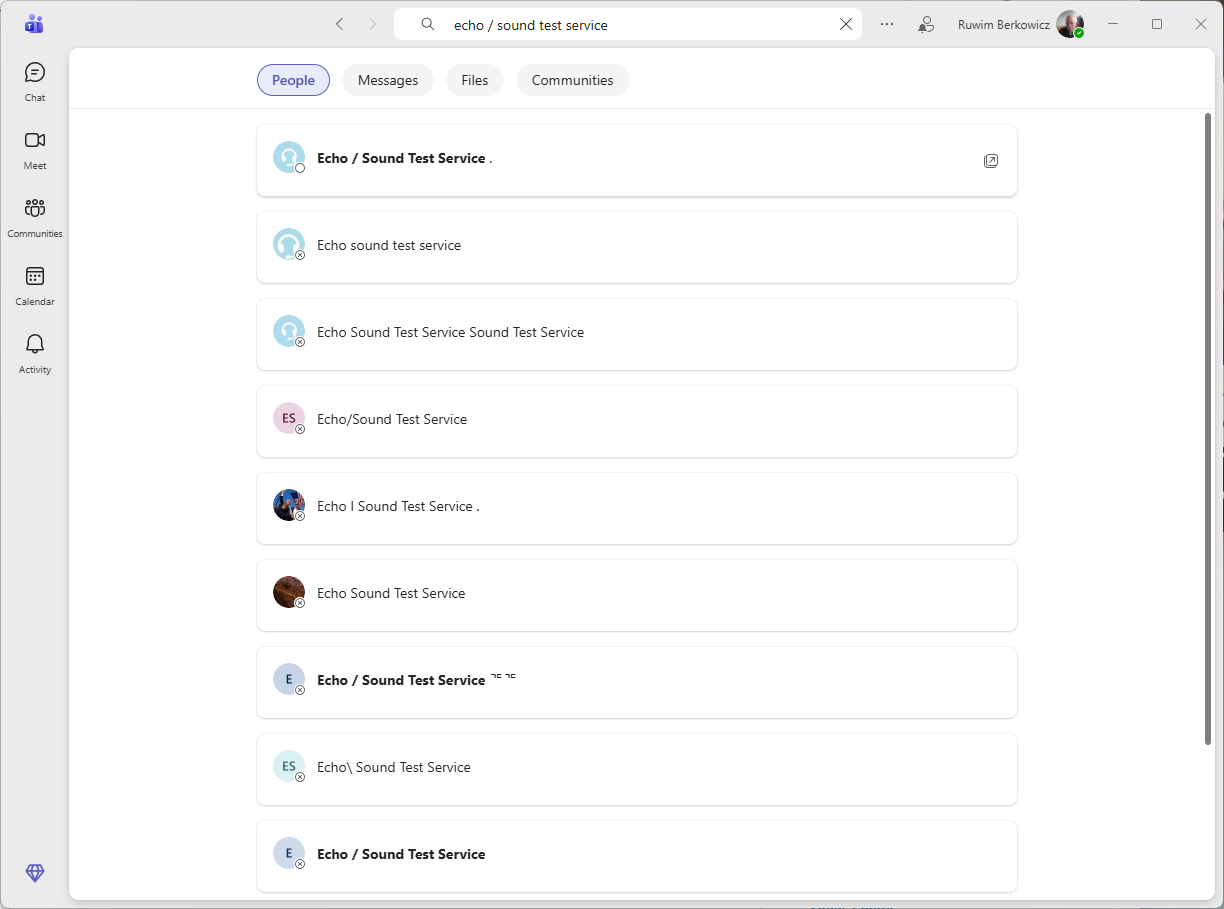Go back with the left arrow

pyautogui.click(x=339, y=24)
